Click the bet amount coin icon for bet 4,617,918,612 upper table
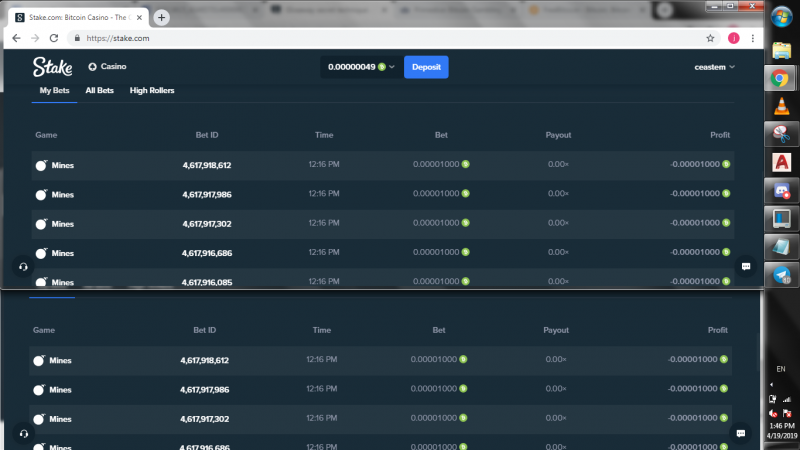This screenshot has width=800, height=450. point(465,164)
